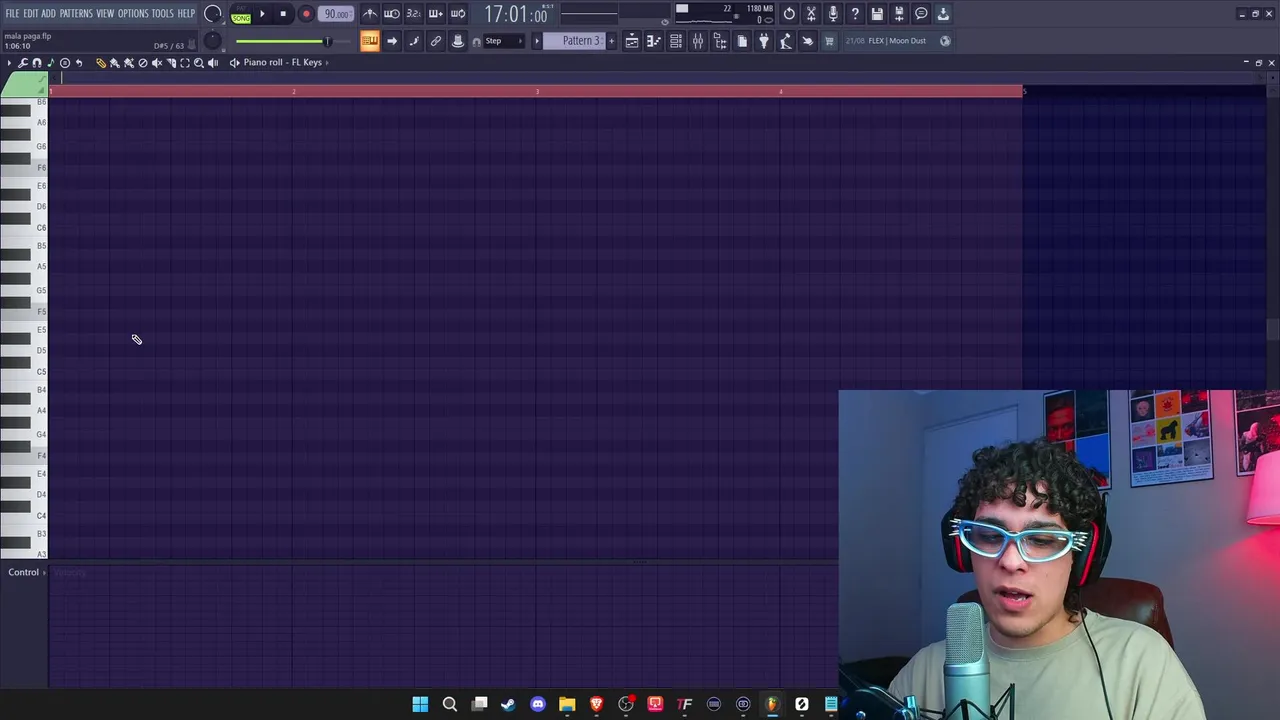
Task: Click the speech bubble project info icon
Action: (x=921, y=14)
